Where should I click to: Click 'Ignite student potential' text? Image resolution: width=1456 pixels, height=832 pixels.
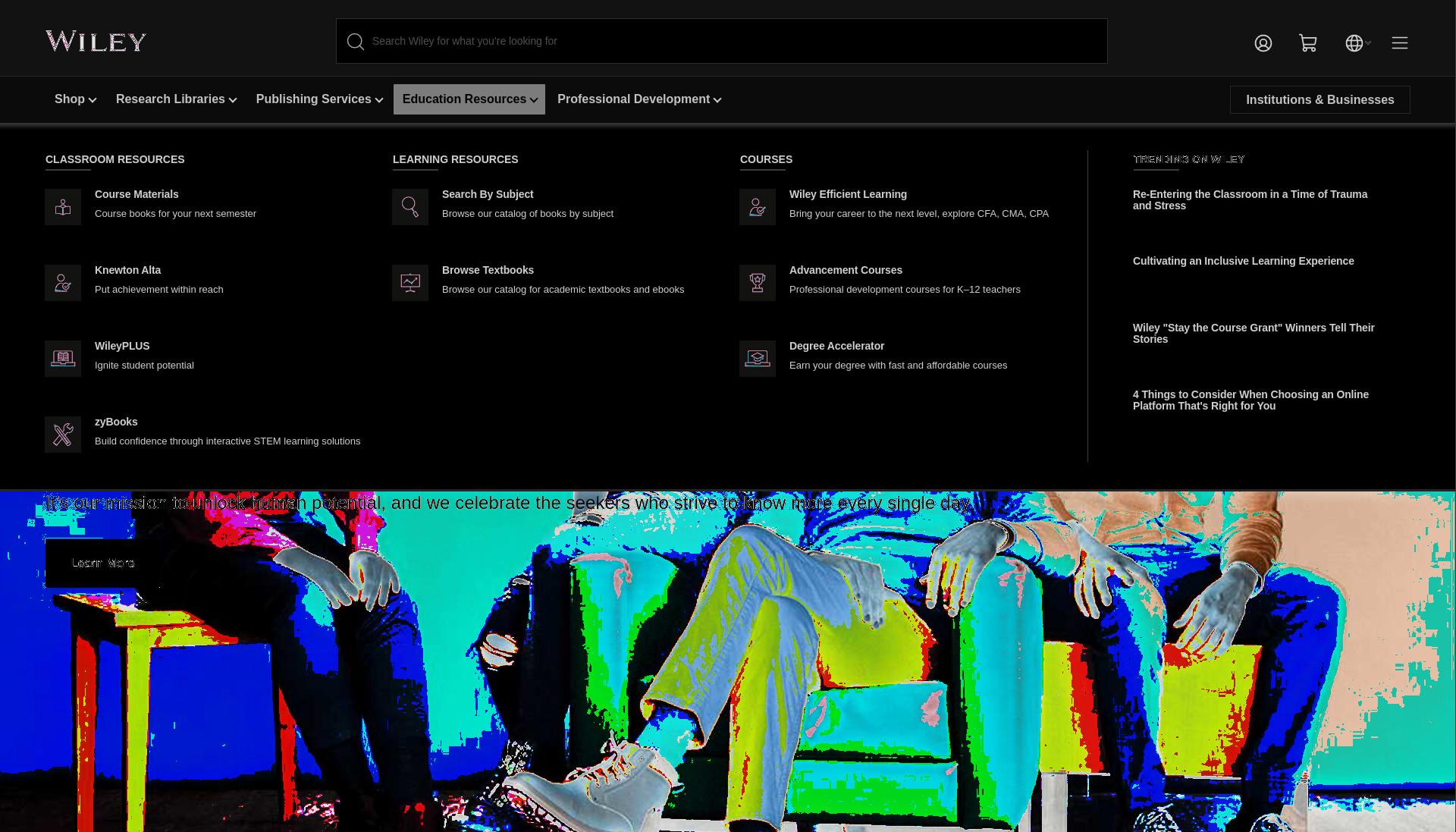144,366
